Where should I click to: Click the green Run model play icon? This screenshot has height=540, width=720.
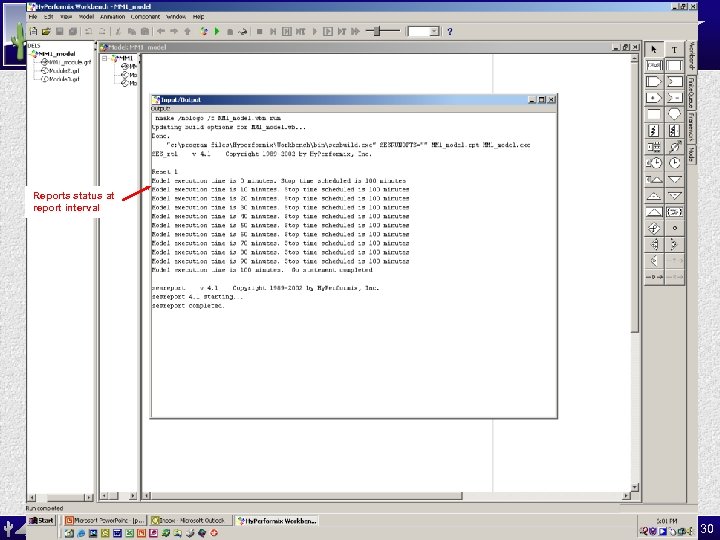pos(217,31)
